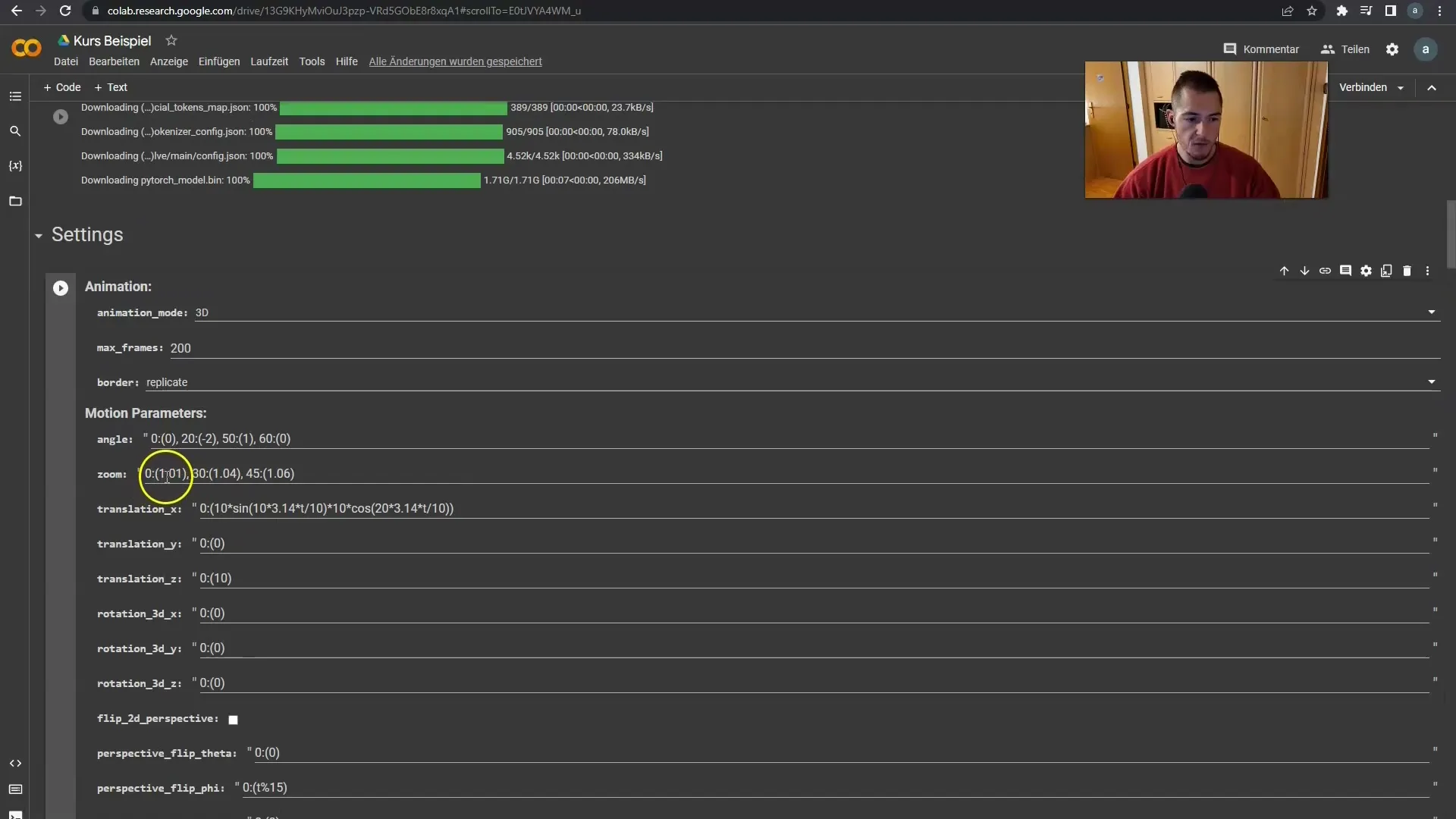Click the page vertical scrollbar
1456x819 pixels.
pyautogui.click(x=1451, y=234)
